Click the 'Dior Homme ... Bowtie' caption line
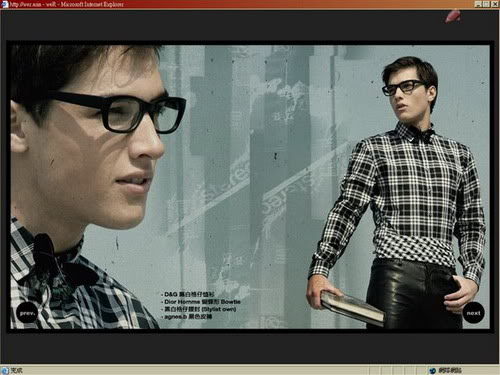 [x=201, y=302]
